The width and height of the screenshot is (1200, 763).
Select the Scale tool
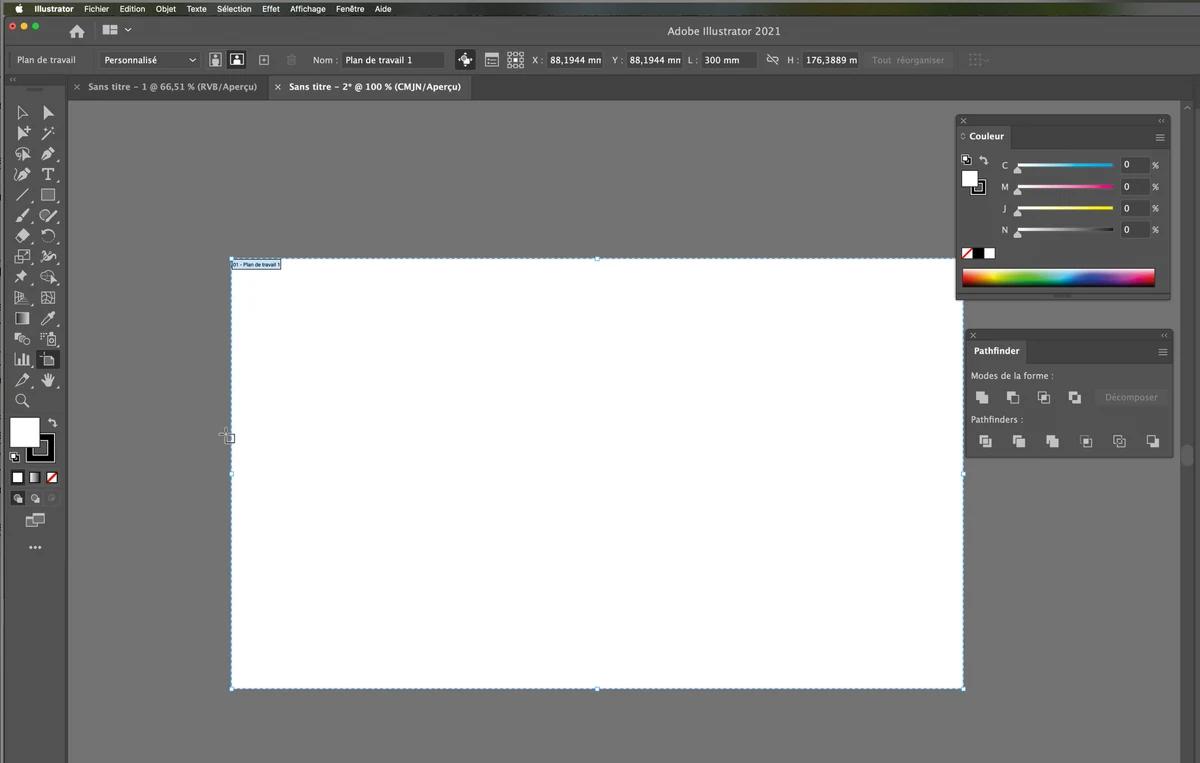tap(22, 257)
